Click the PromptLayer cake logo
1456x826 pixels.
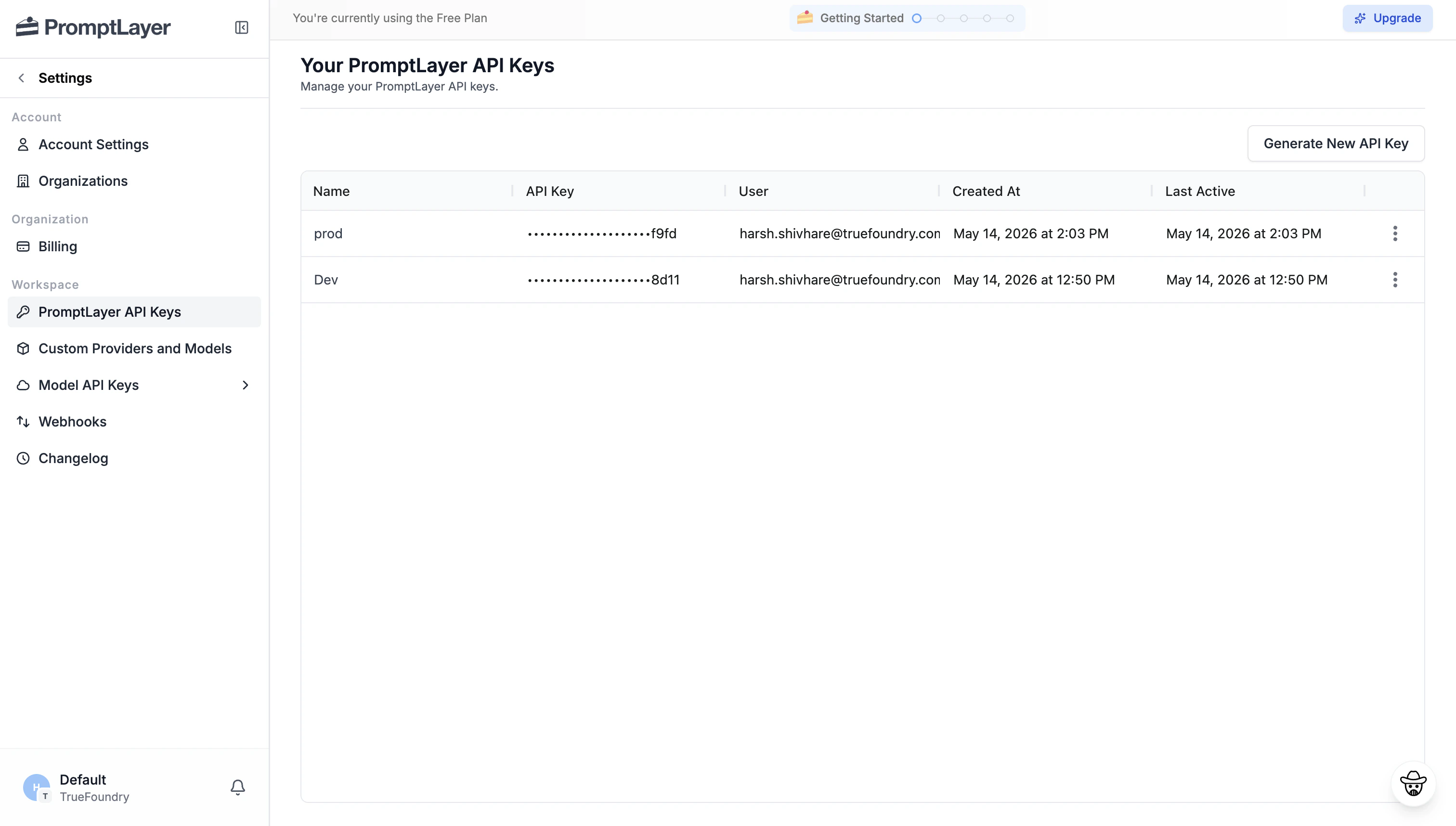pos(26,26)
